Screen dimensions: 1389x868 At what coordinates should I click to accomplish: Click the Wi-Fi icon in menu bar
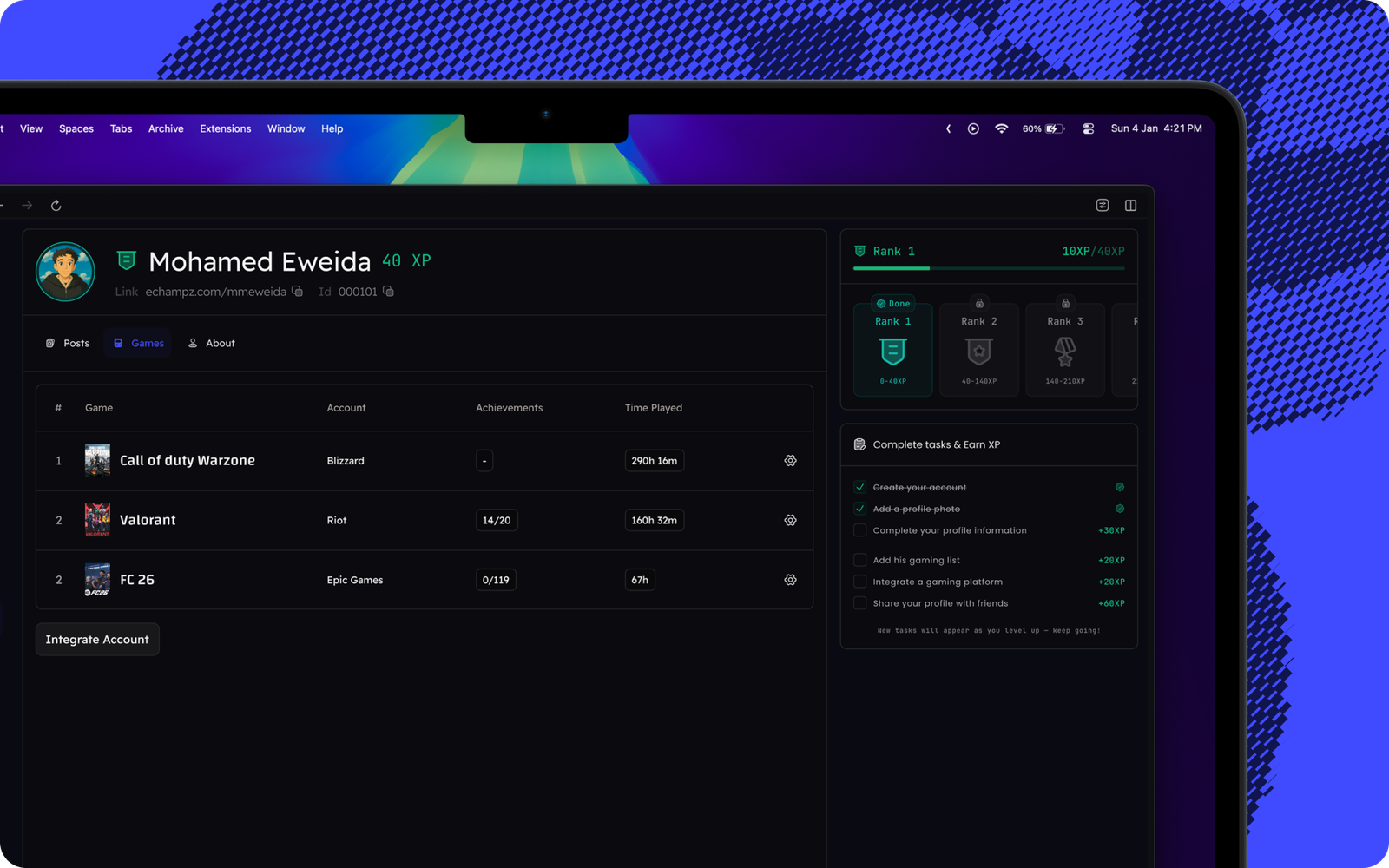pyautogui.click(x=1001, y=128)
